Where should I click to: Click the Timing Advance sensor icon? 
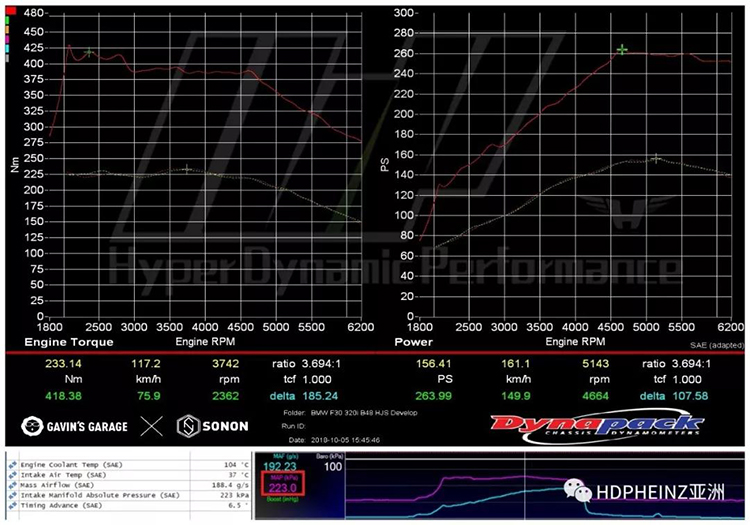12,505
